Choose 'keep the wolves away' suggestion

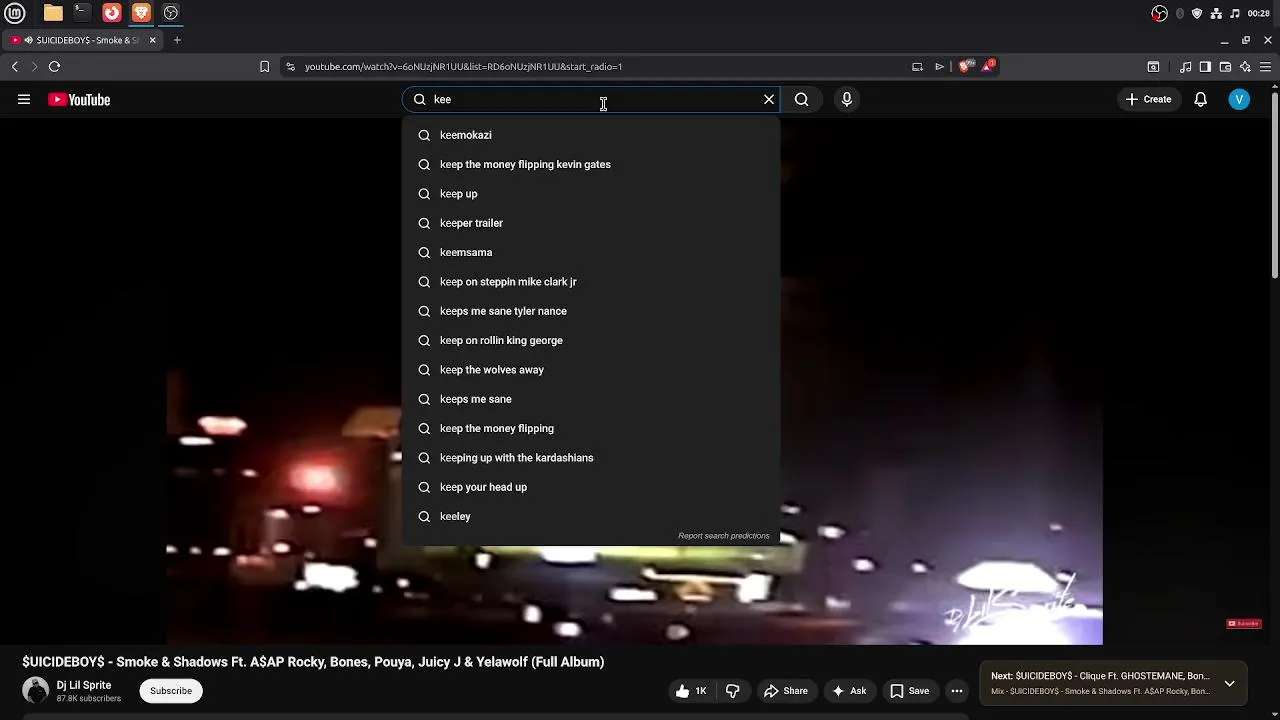click(x=591, y=370)
